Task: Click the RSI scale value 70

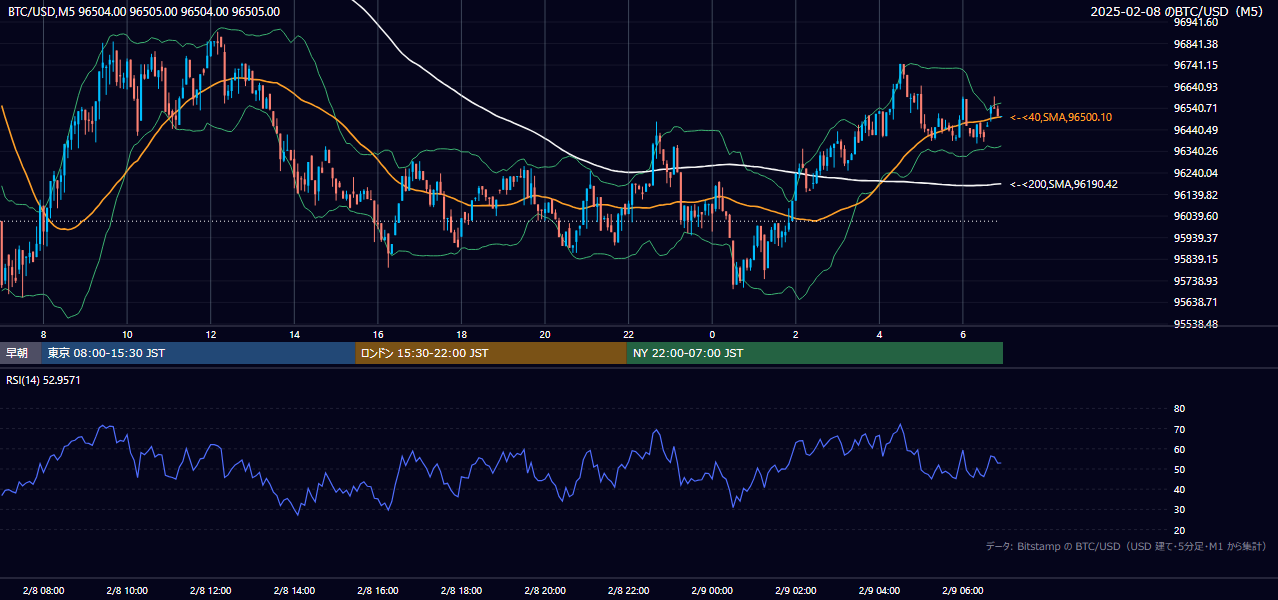Action: pos(1179,429)
